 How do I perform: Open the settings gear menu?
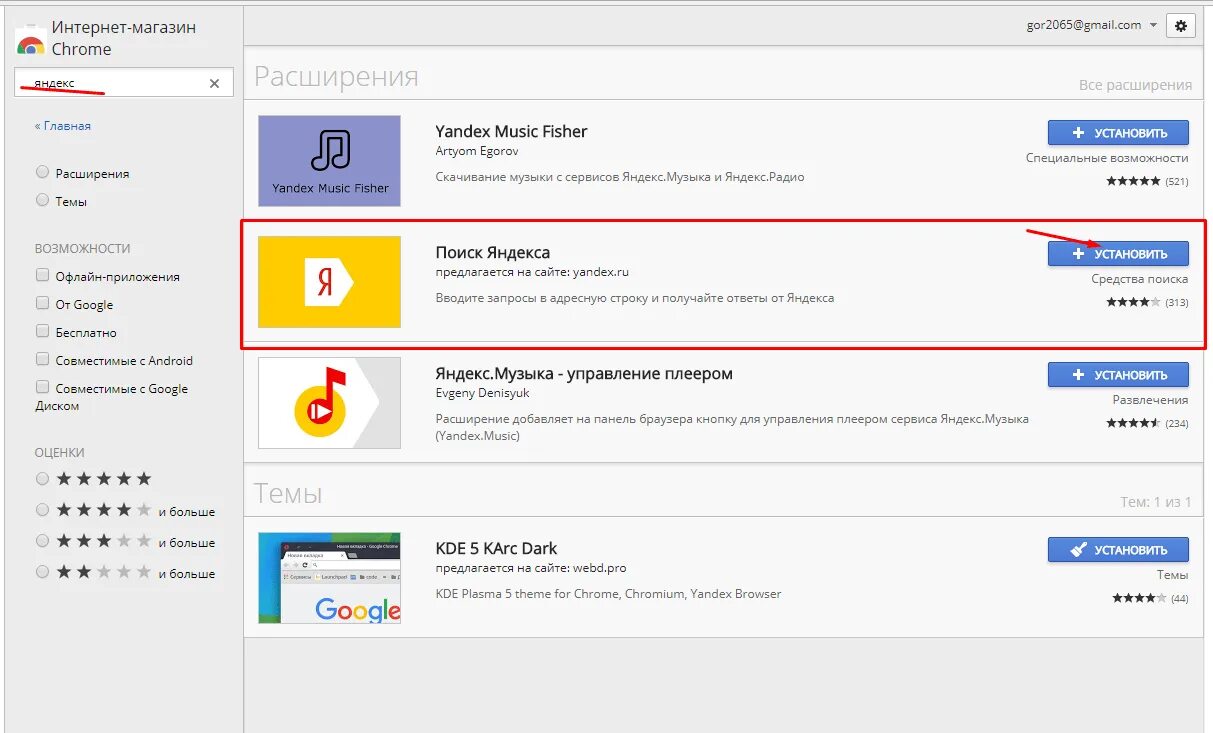tap(1181, 26)
